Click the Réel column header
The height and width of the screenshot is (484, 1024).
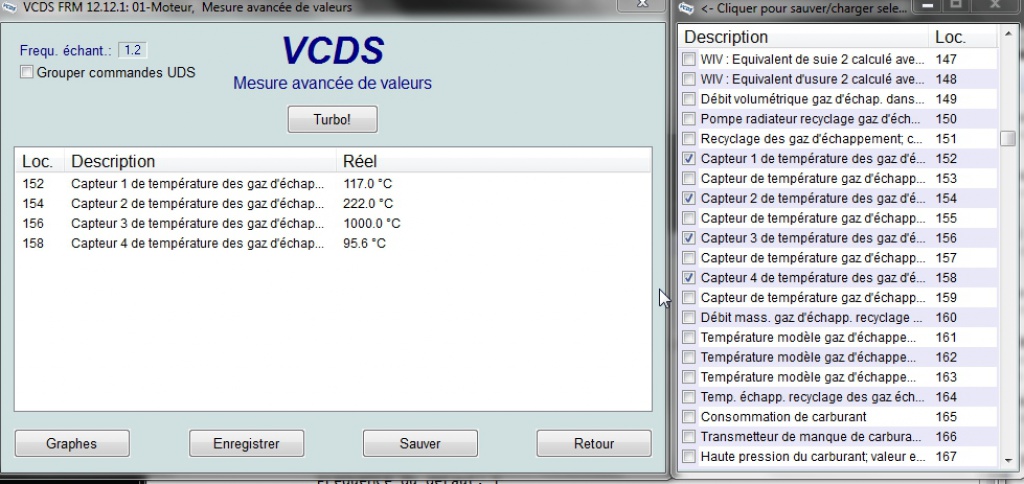pos(494,161)
